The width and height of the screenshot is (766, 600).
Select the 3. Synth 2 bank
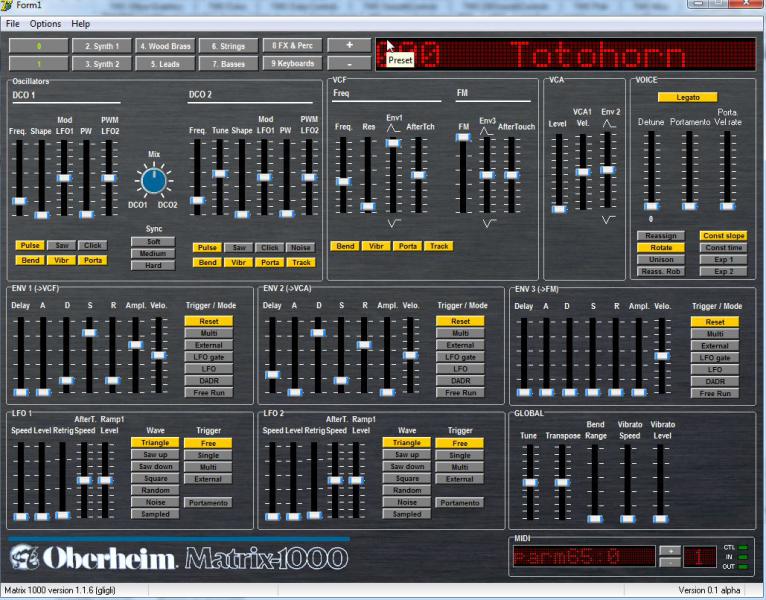tap(102, 64)
